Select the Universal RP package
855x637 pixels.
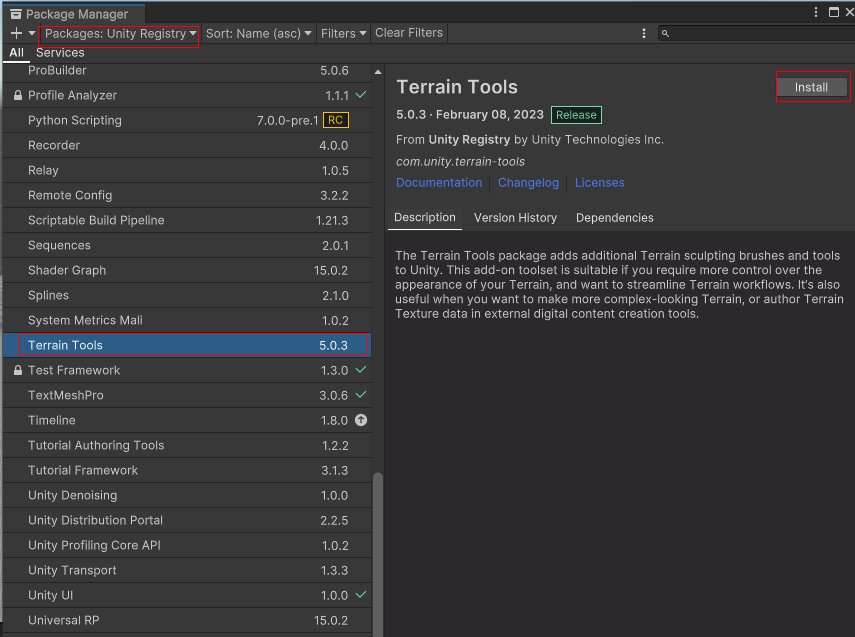click(187, 621)
